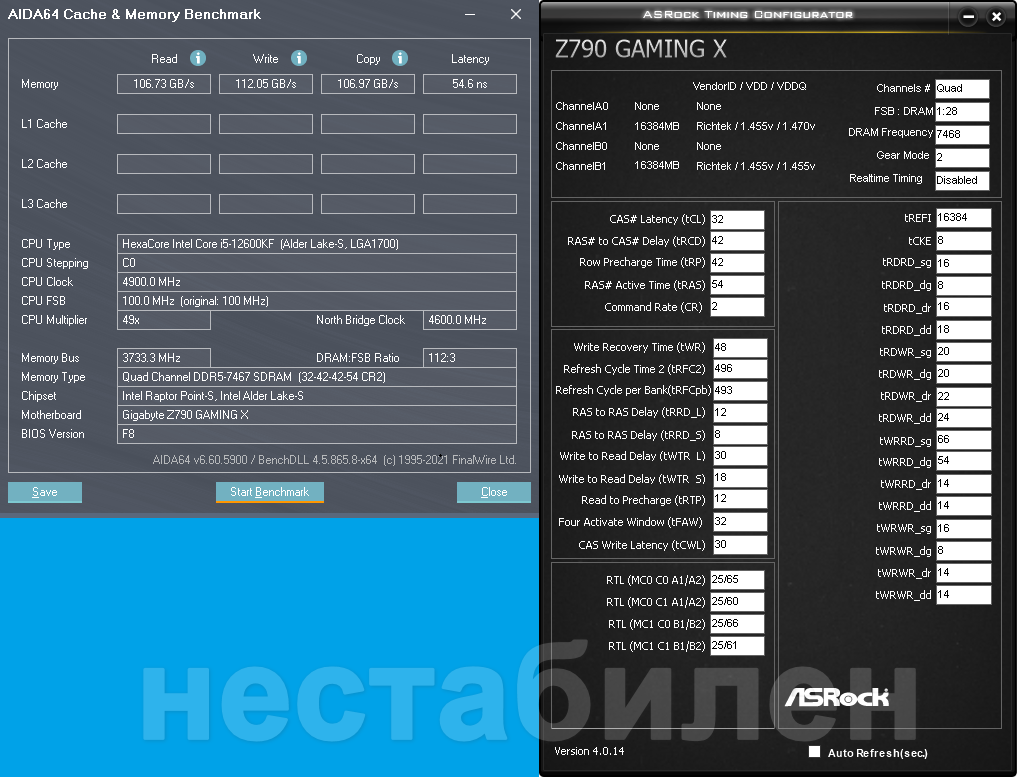Close the AIDA64 benchmark window

[516, 14]
